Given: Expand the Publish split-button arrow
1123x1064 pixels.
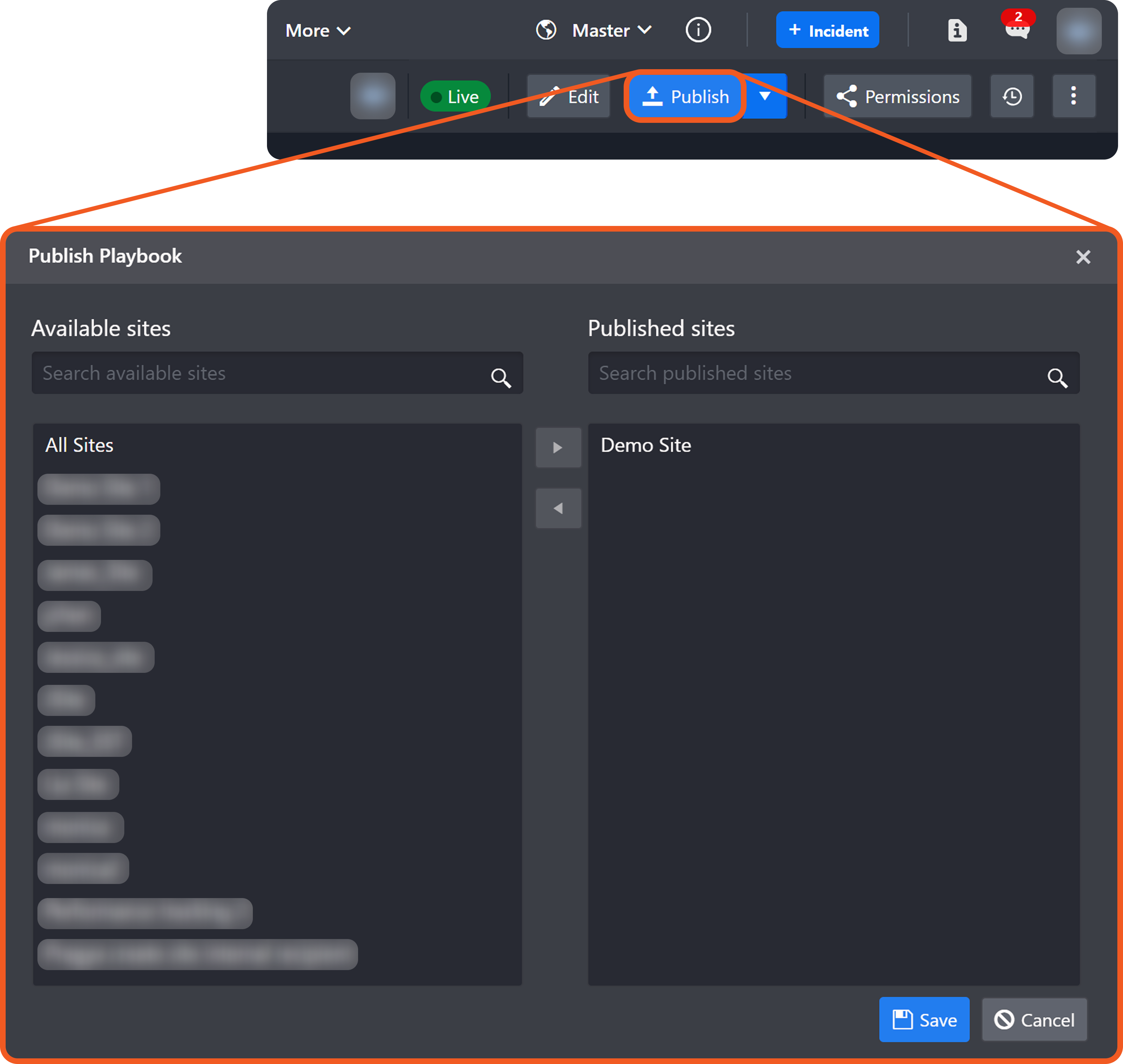Looking at the screenshot, I should [764, 96].
